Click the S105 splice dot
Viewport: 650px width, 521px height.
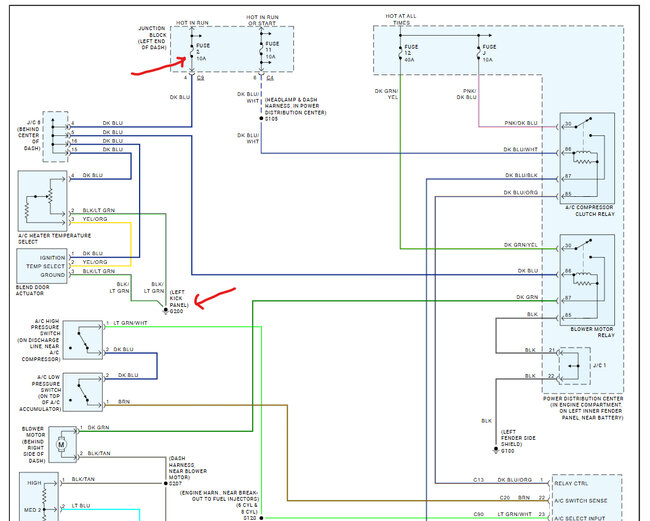pos(261,119)
